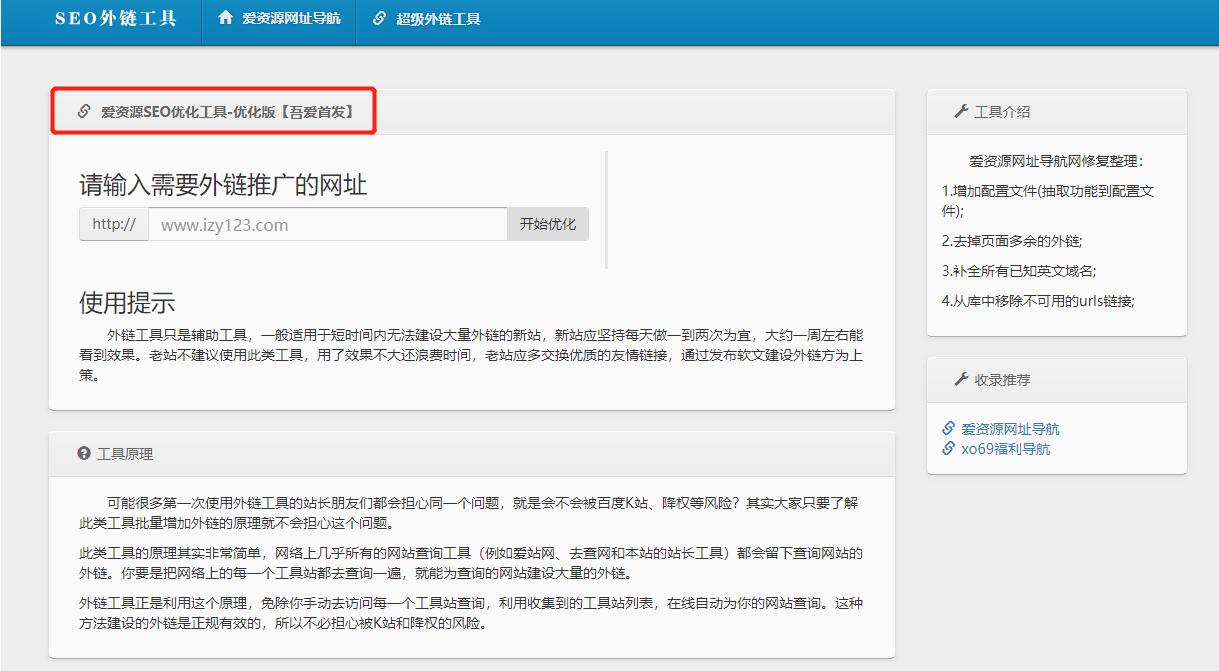1219x671 pixels.
Task: Follow the xo69福利导航 sidebar link
Action: tap(1006, 450)
